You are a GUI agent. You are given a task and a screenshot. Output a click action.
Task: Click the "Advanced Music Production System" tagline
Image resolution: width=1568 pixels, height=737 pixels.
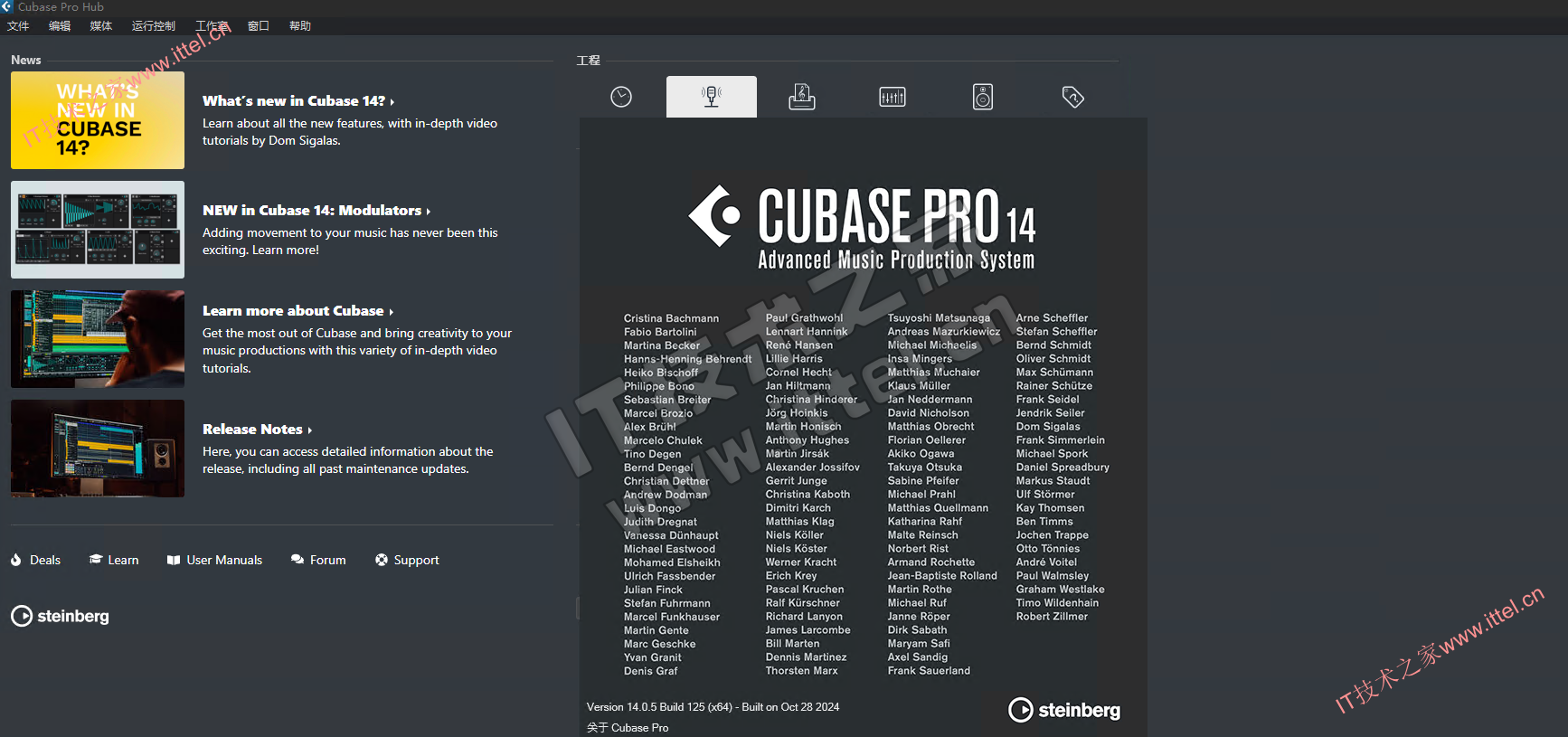pos(896,260)
